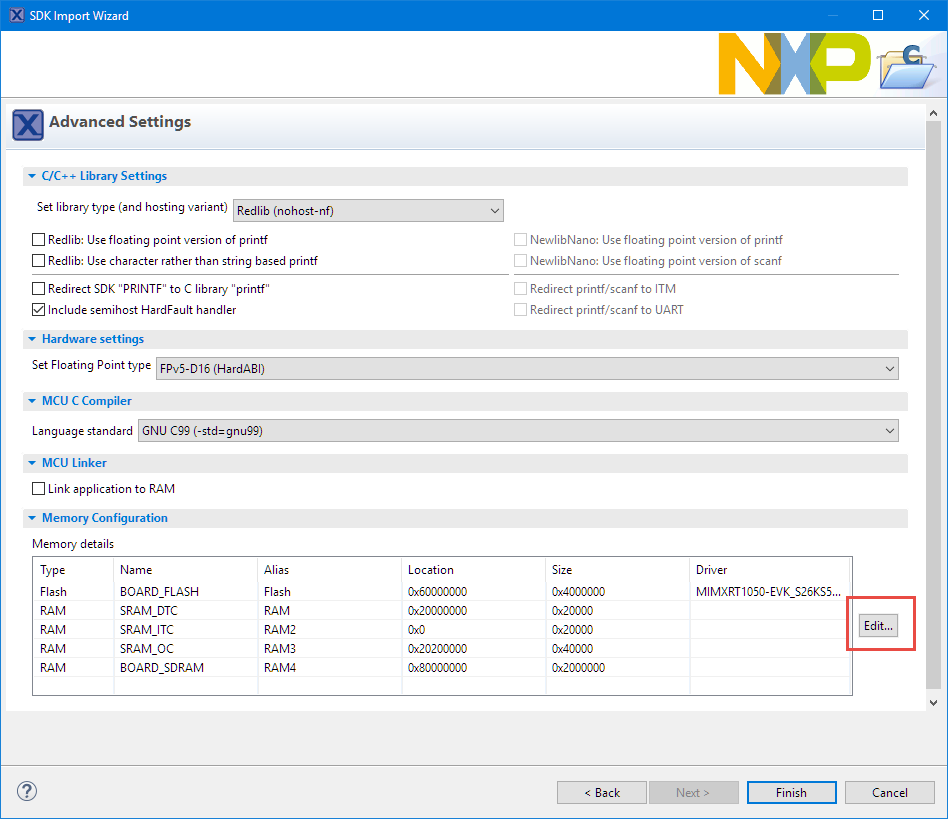This screenshot has width=948, height=819.
Task: Click the SDK Import Wizard title bar icon
Action: click(x=17, y=15)
